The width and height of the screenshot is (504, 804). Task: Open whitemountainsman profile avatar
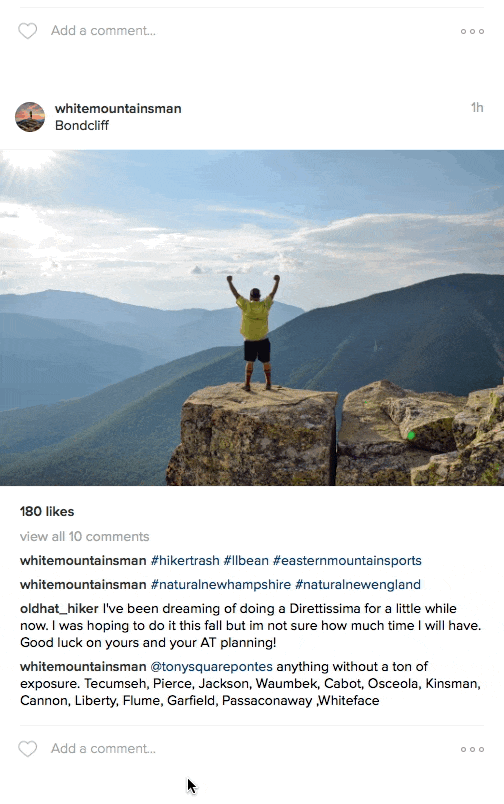coord(30,117)
